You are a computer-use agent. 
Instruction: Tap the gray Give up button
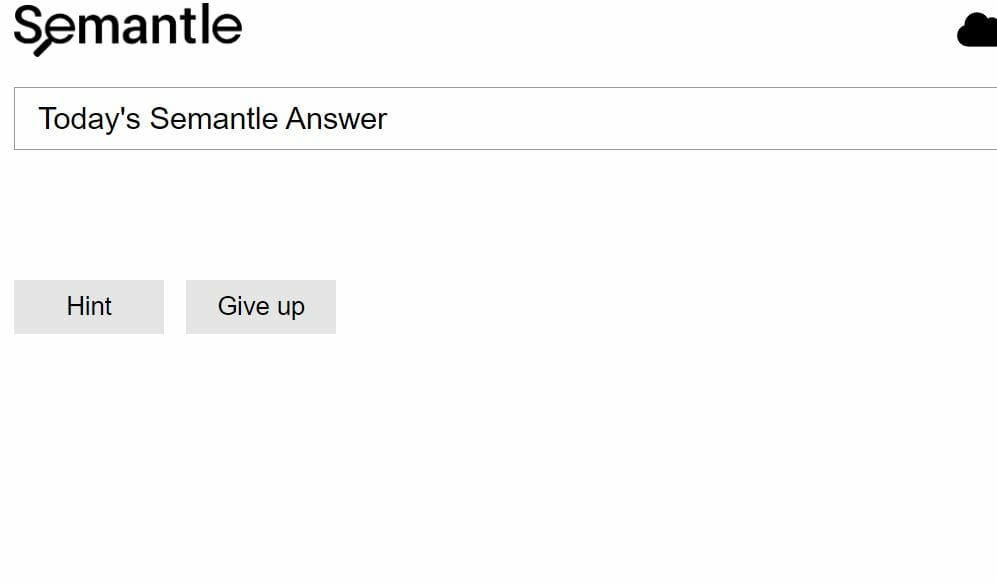tap(261, 307)
